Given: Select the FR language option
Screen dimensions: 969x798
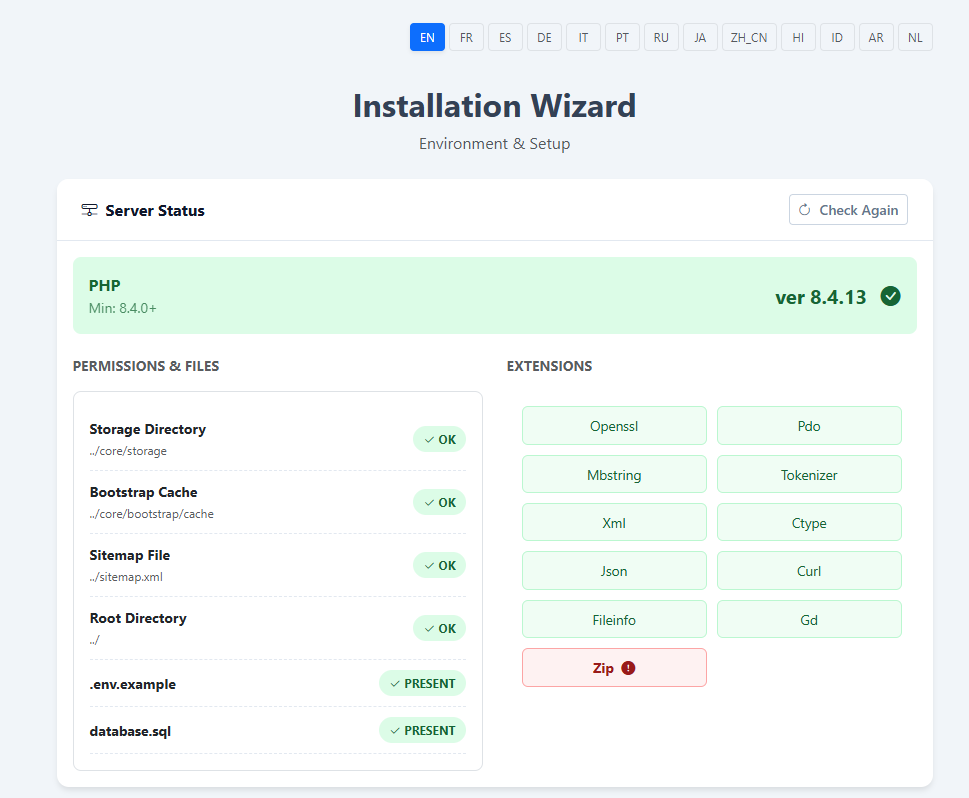Looking at the screenshot, I should (x=466, y=37).
